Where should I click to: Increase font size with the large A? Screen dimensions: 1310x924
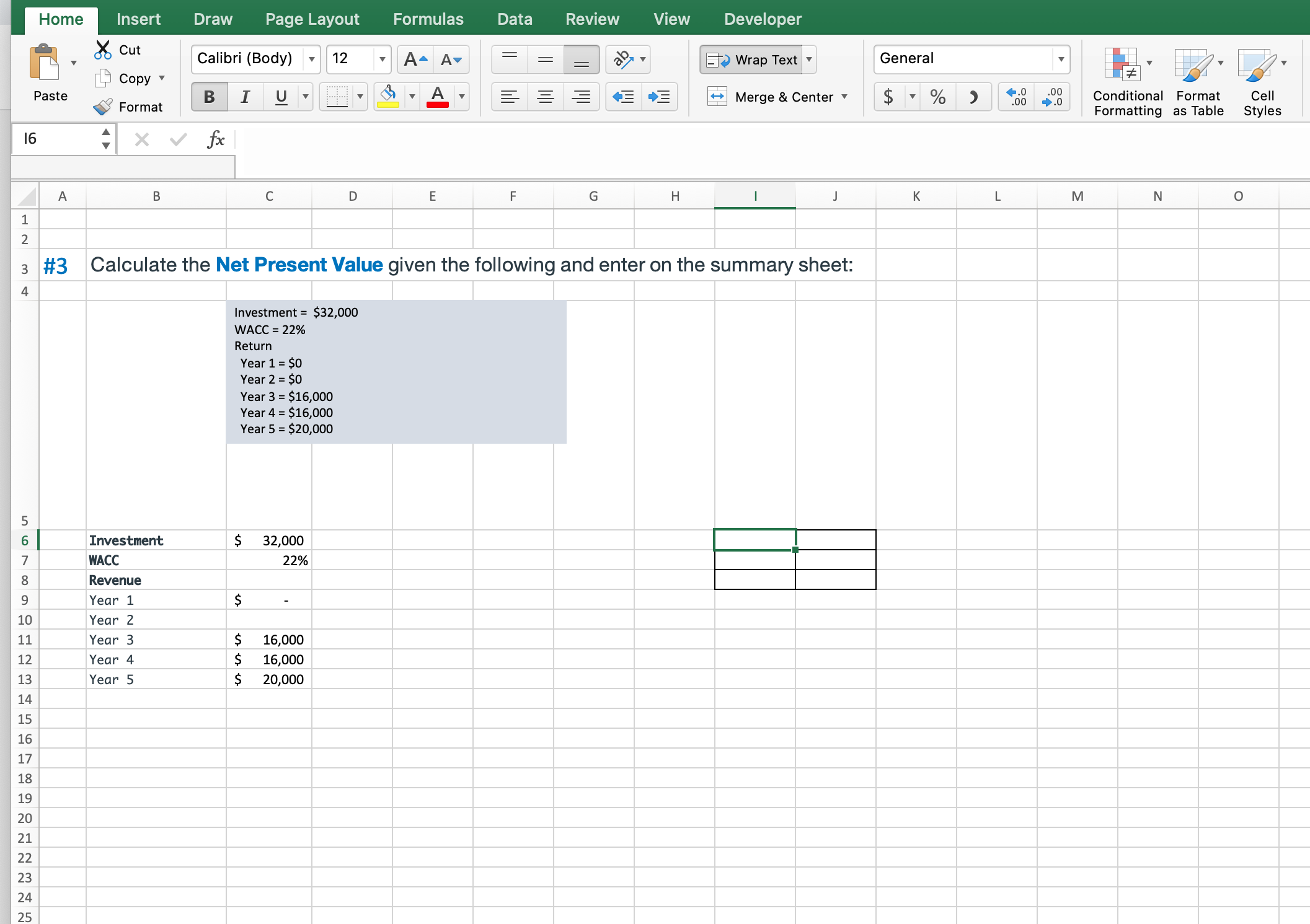point(415,59)
